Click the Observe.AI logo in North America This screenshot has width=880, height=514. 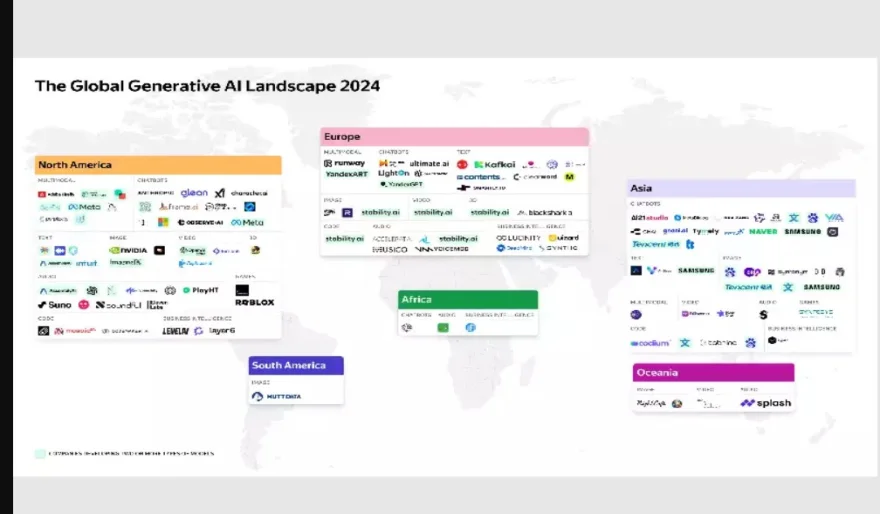[x=200, y=222]
